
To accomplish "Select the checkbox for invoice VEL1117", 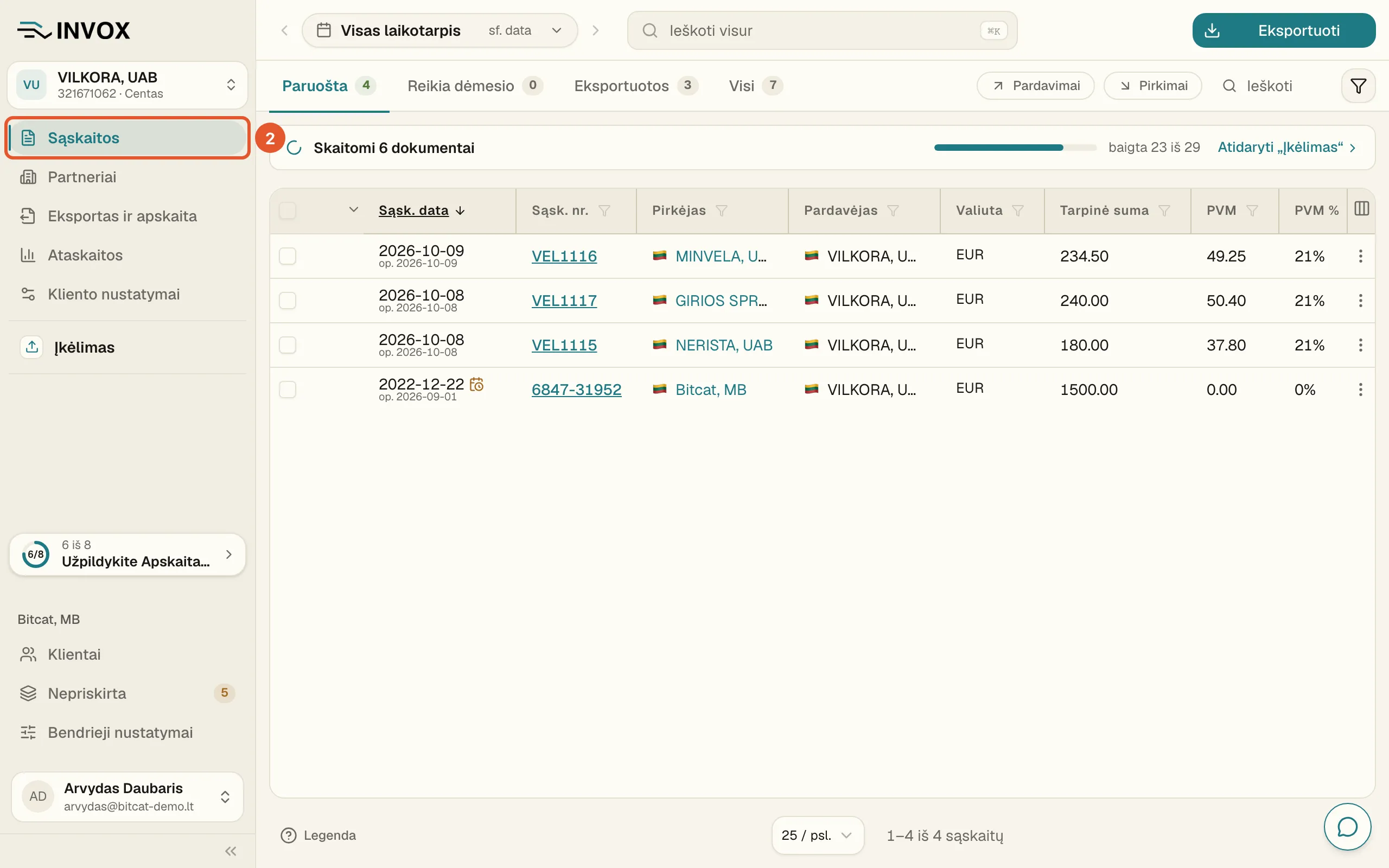I will click(288, 301).
